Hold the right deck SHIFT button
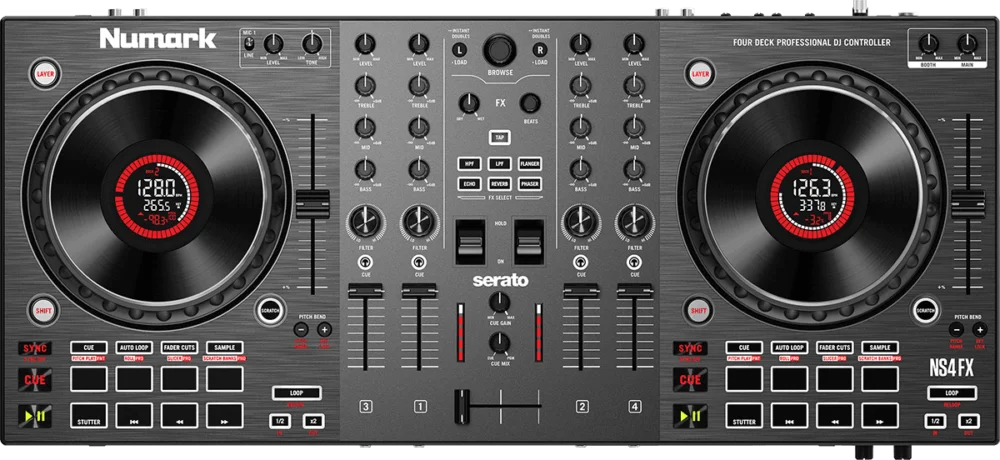 tap(699, 311)
